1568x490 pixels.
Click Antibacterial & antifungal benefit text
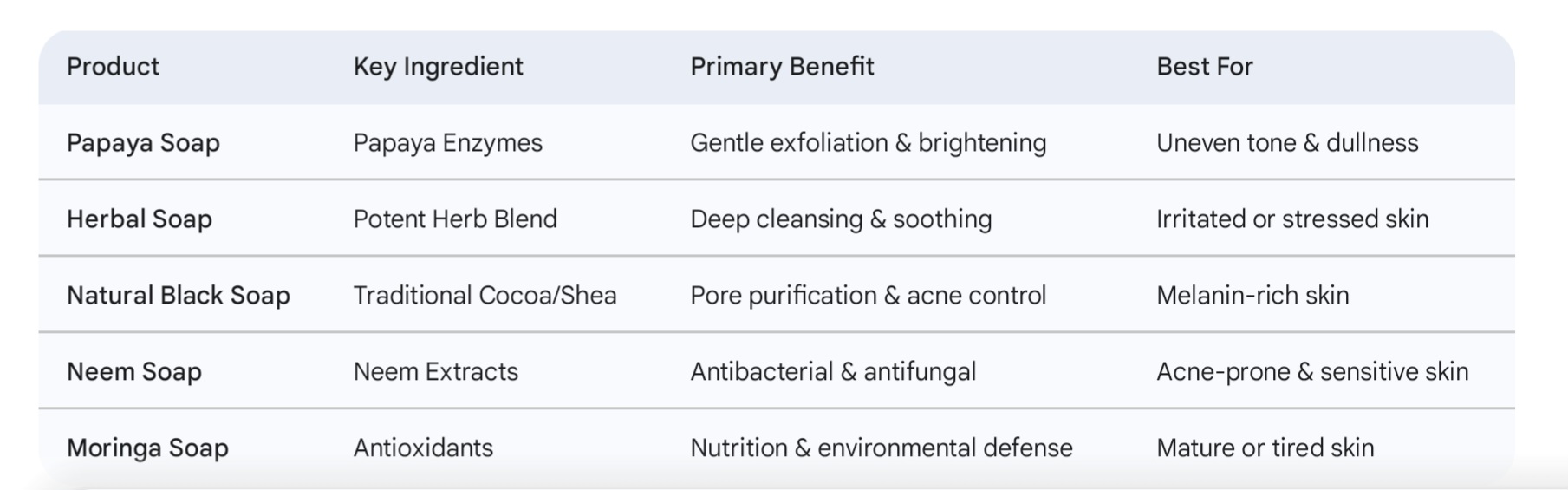click(x=832, y=372)
